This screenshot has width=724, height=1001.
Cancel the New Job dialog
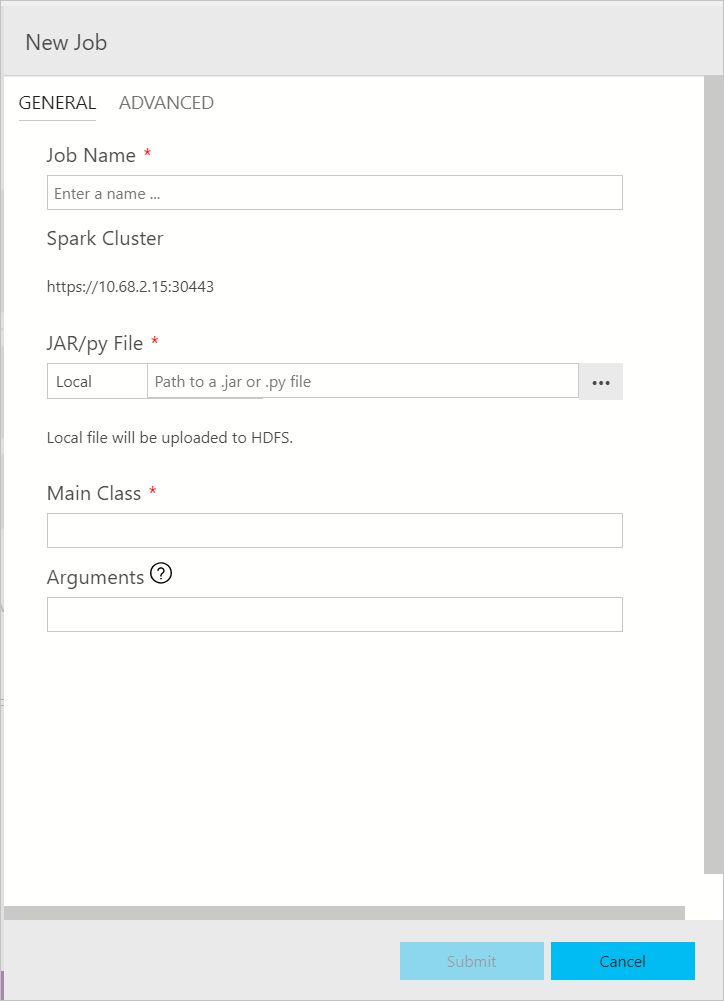point(622,961)
